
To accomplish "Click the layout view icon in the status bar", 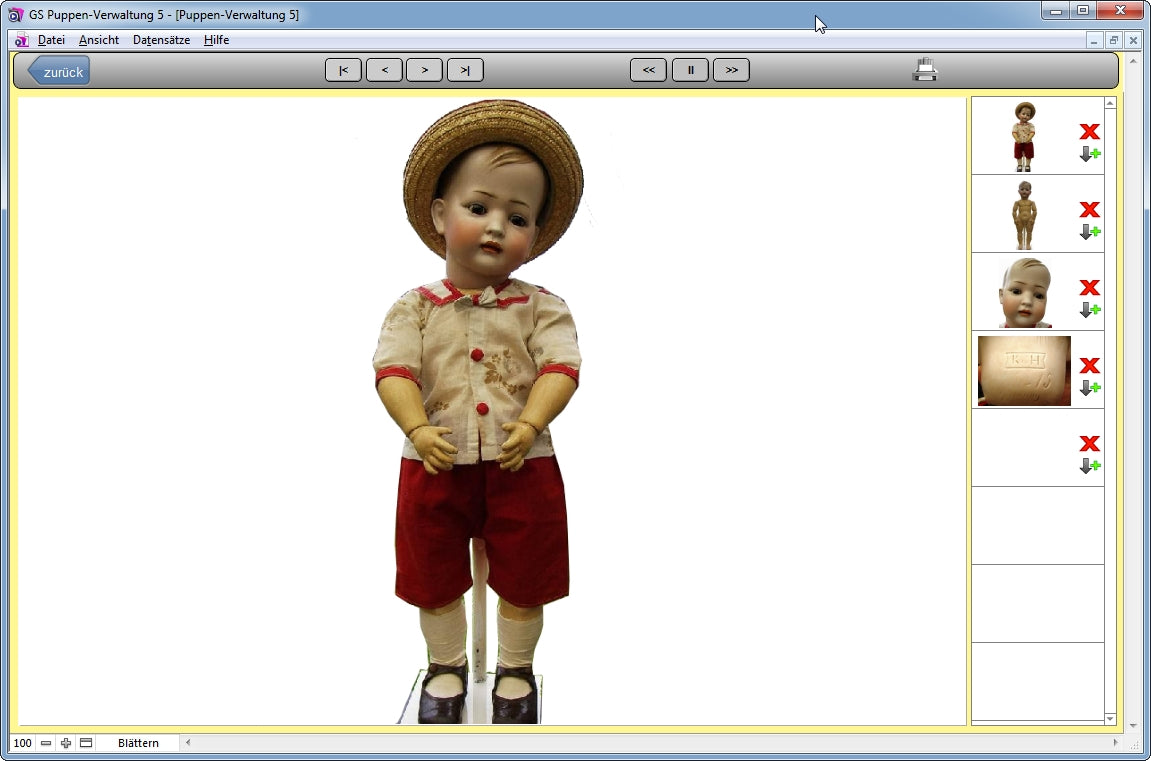I will (x=86, y=743).
